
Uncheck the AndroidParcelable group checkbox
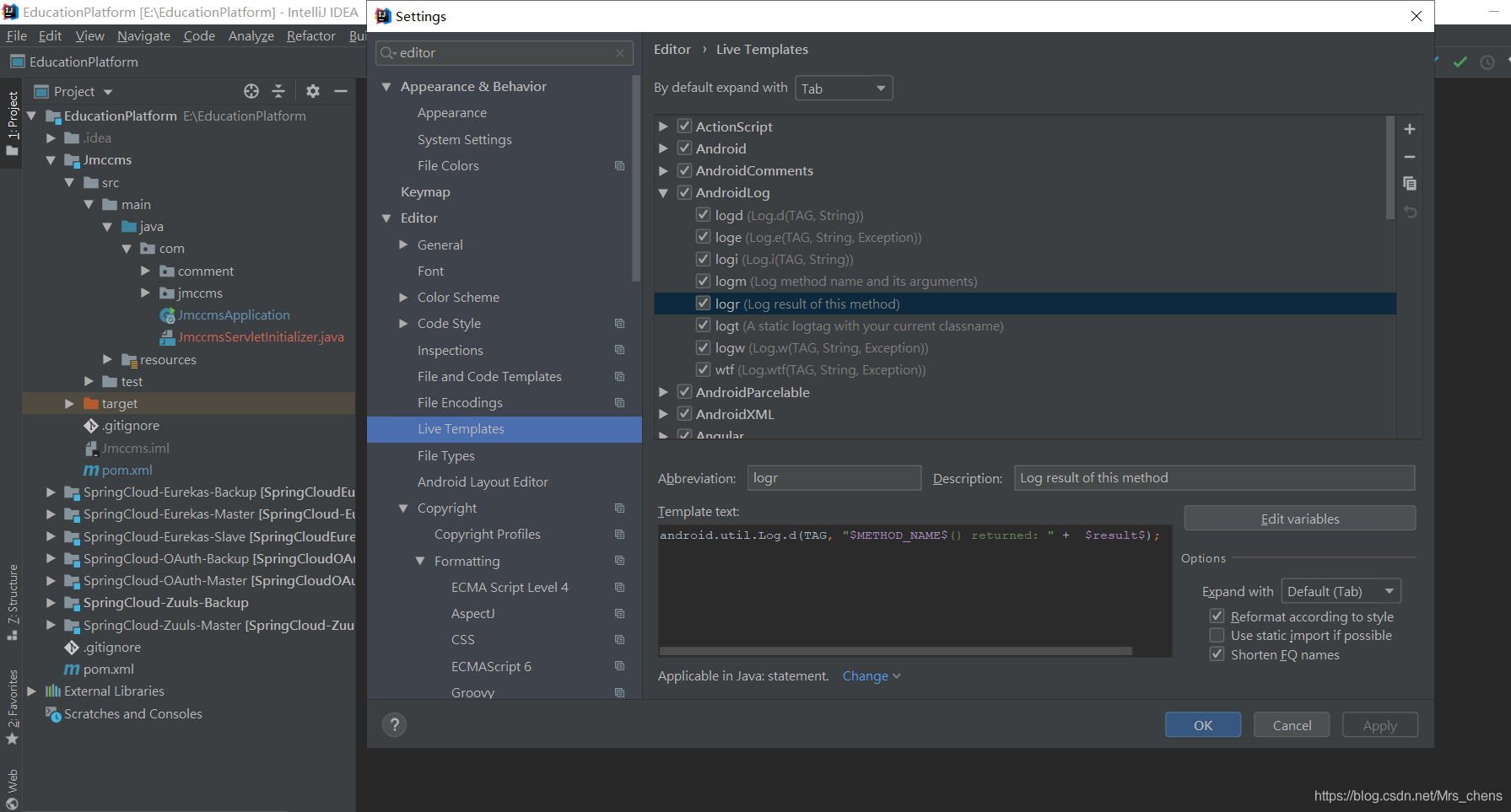[685, 392]
